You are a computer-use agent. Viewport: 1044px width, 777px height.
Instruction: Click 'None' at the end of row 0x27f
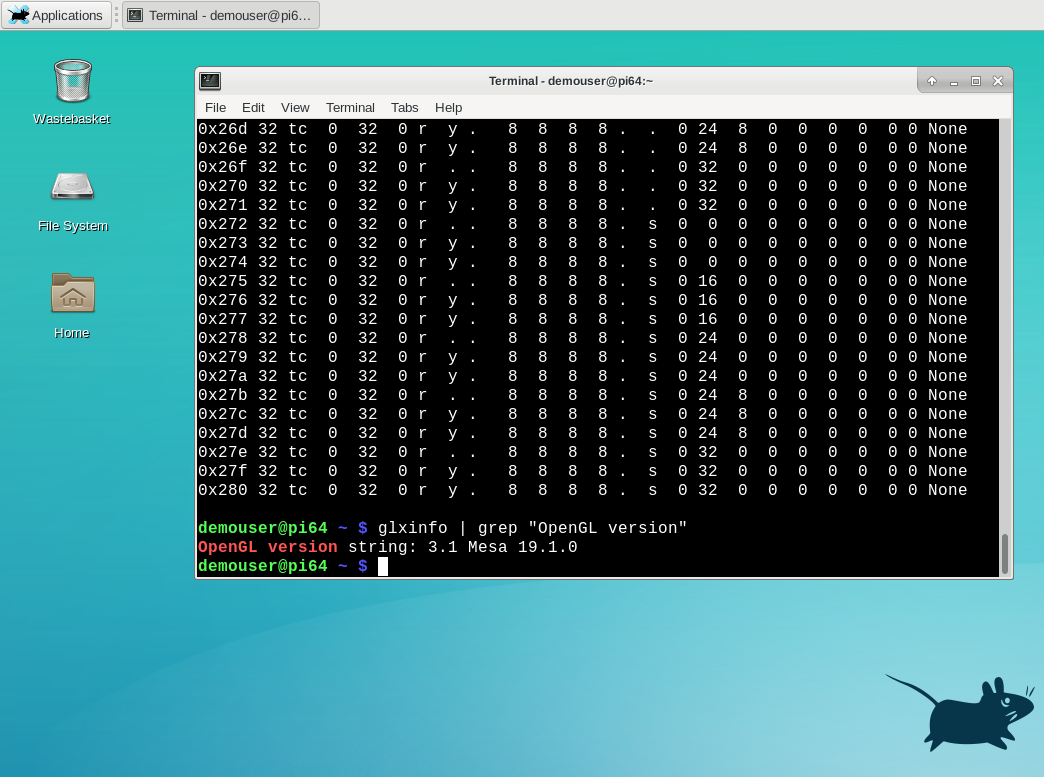tap(947, 471)
